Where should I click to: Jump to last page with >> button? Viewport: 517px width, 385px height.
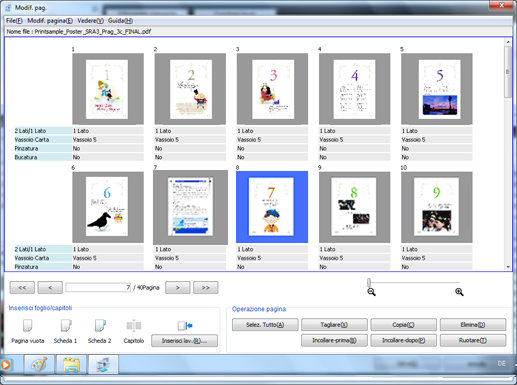click(x=206, y=287)
